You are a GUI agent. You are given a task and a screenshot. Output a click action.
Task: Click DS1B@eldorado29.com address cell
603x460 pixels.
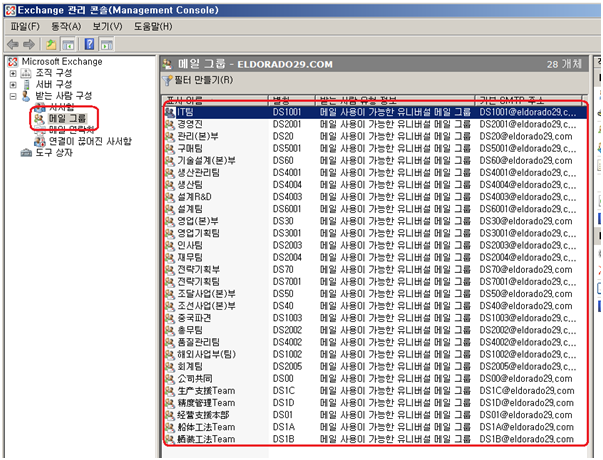(x=526, y=439)
